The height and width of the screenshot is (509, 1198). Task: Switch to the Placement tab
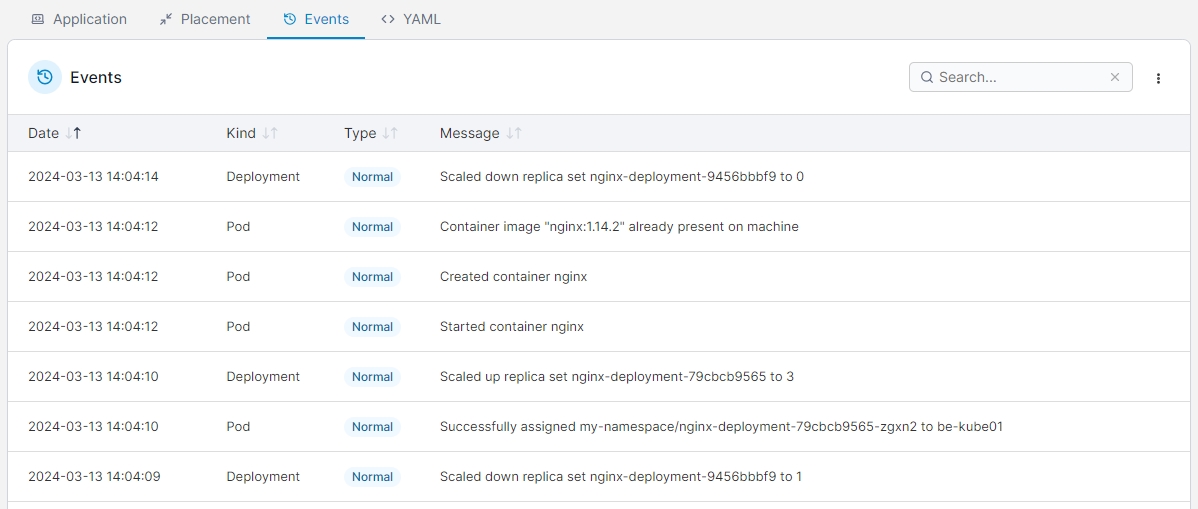[205, 19]
